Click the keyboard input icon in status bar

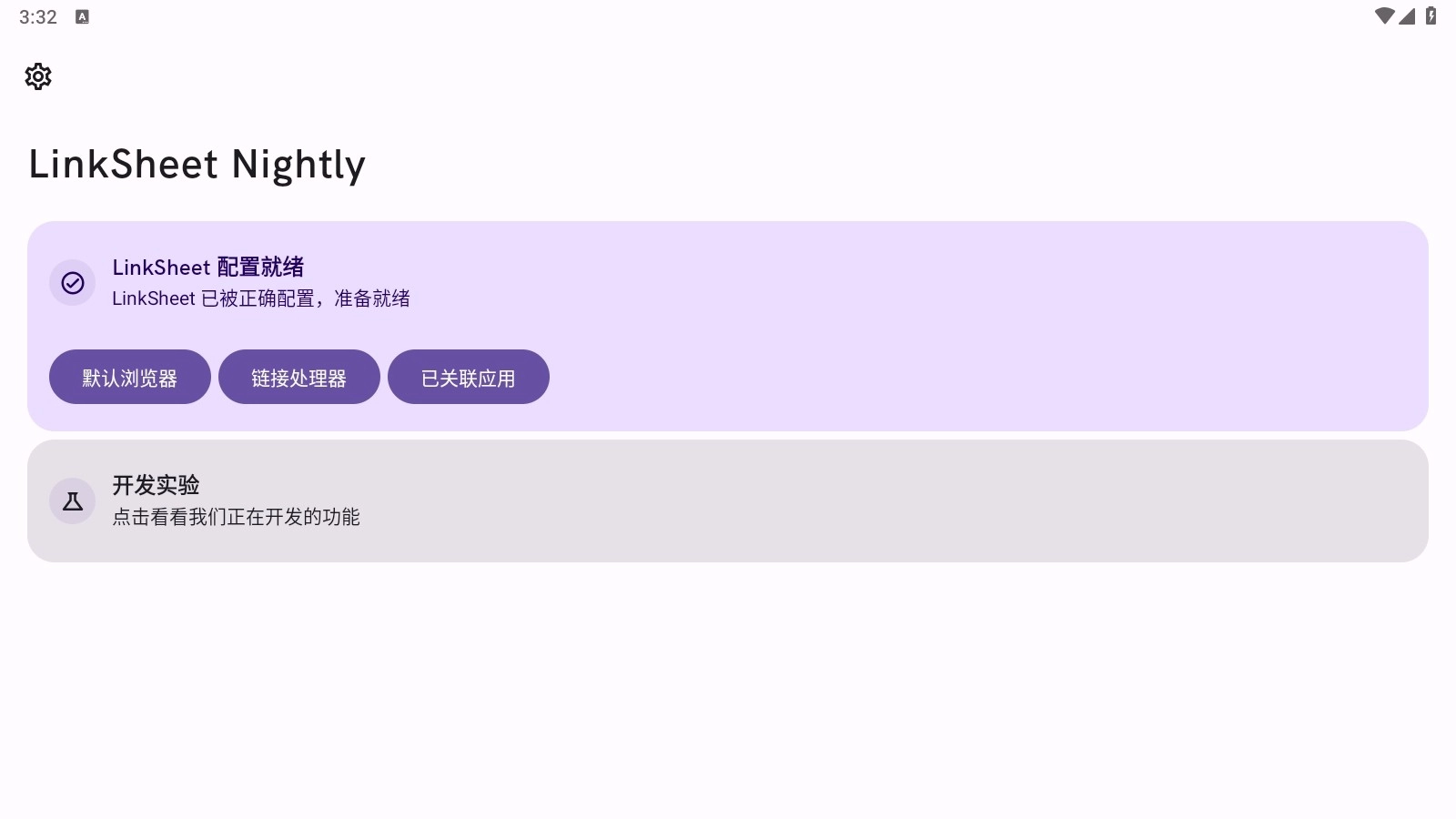pos(82,16)
